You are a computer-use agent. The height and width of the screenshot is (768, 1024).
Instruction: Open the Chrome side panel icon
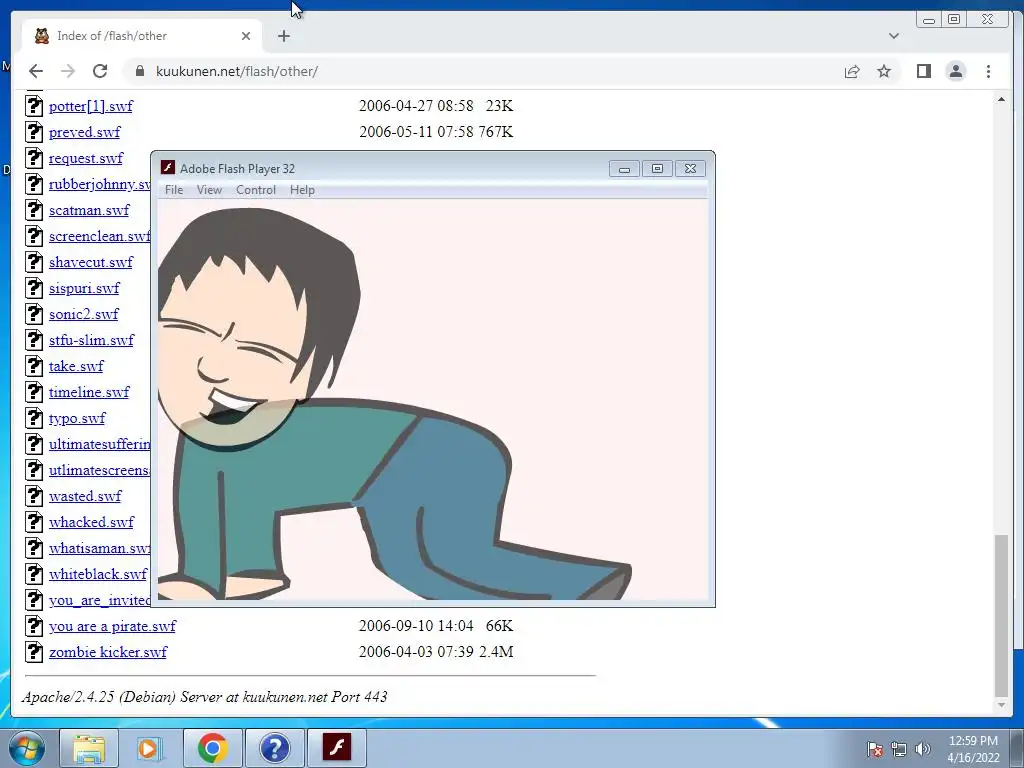(923, 71)
